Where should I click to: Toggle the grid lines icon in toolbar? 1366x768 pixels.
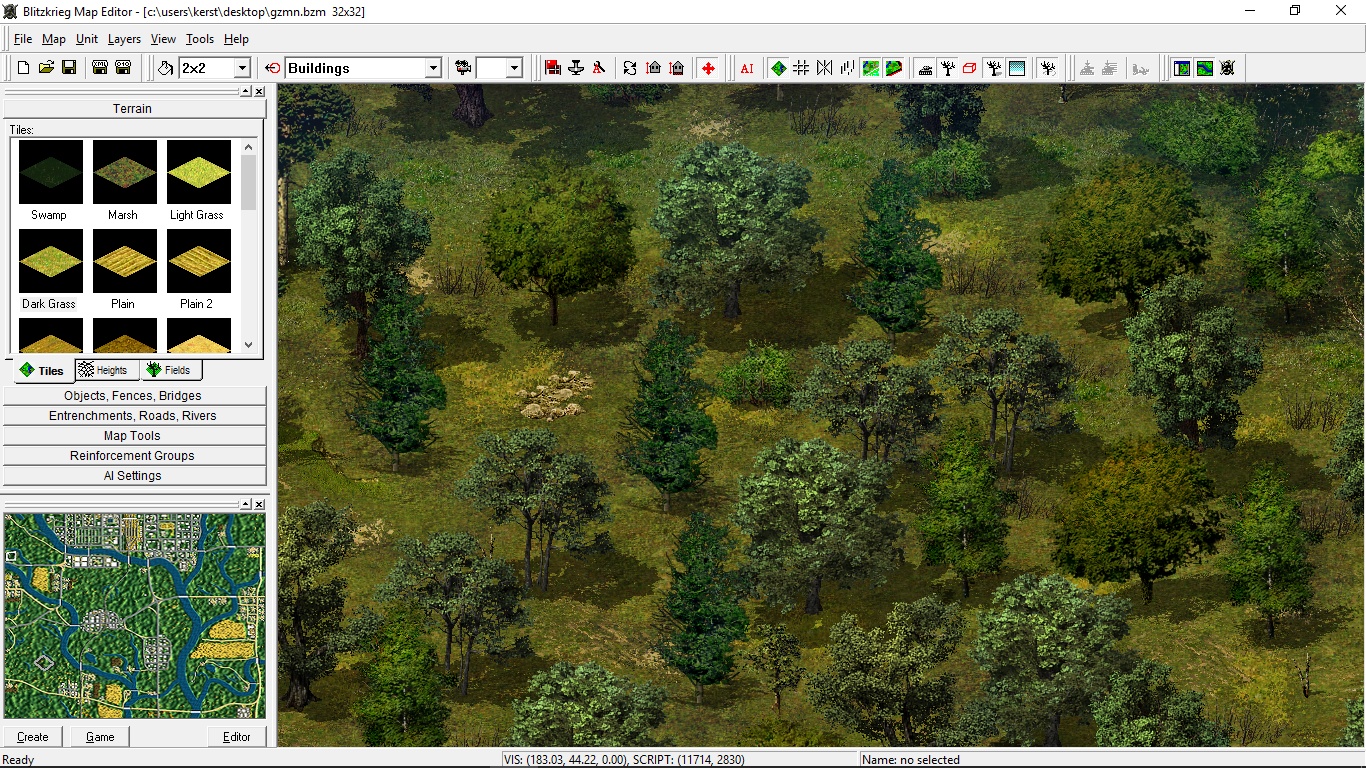point(801,68)
